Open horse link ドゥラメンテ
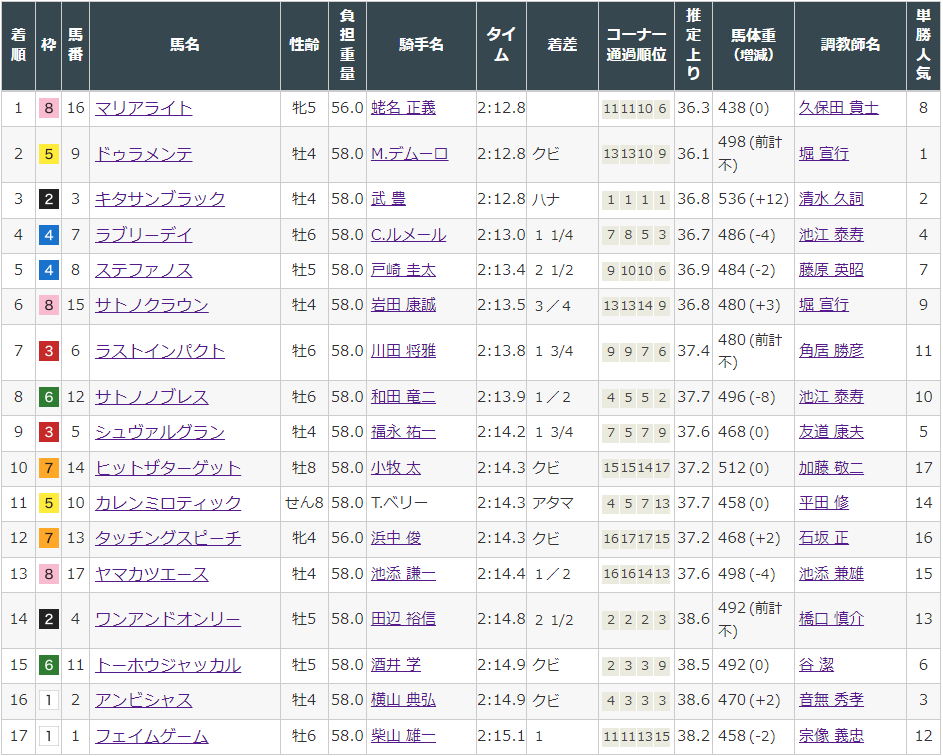Viewport: 943px width, 756px height. (144, 154)
